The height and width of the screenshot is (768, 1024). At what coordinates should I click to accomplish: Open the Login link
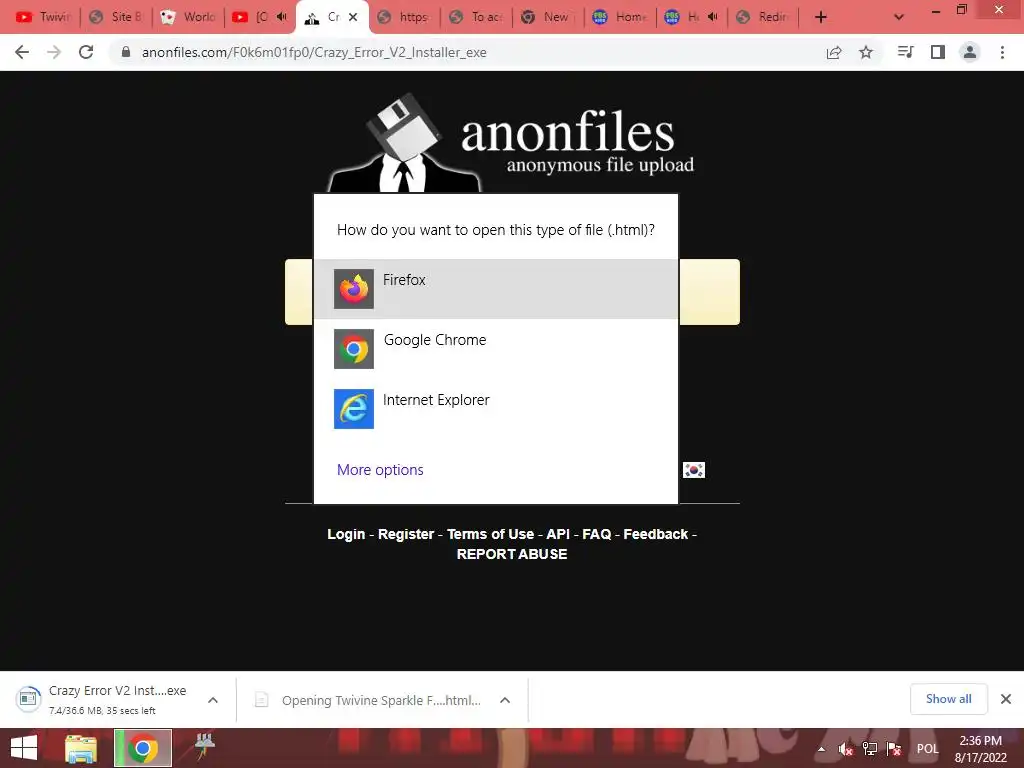(346, 534)
